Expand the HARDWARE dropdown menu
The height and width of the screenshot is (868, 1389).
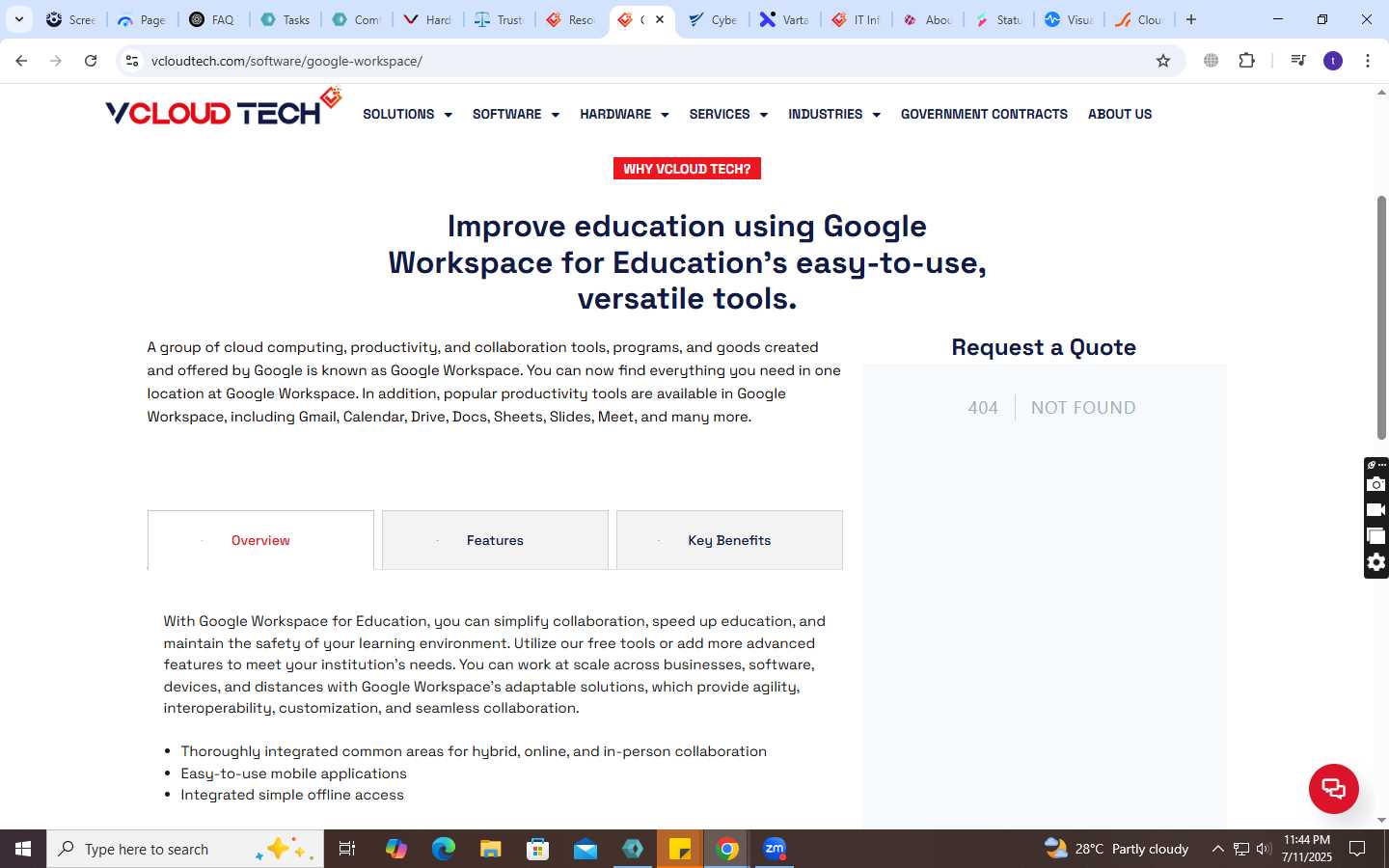coord(624,114)
